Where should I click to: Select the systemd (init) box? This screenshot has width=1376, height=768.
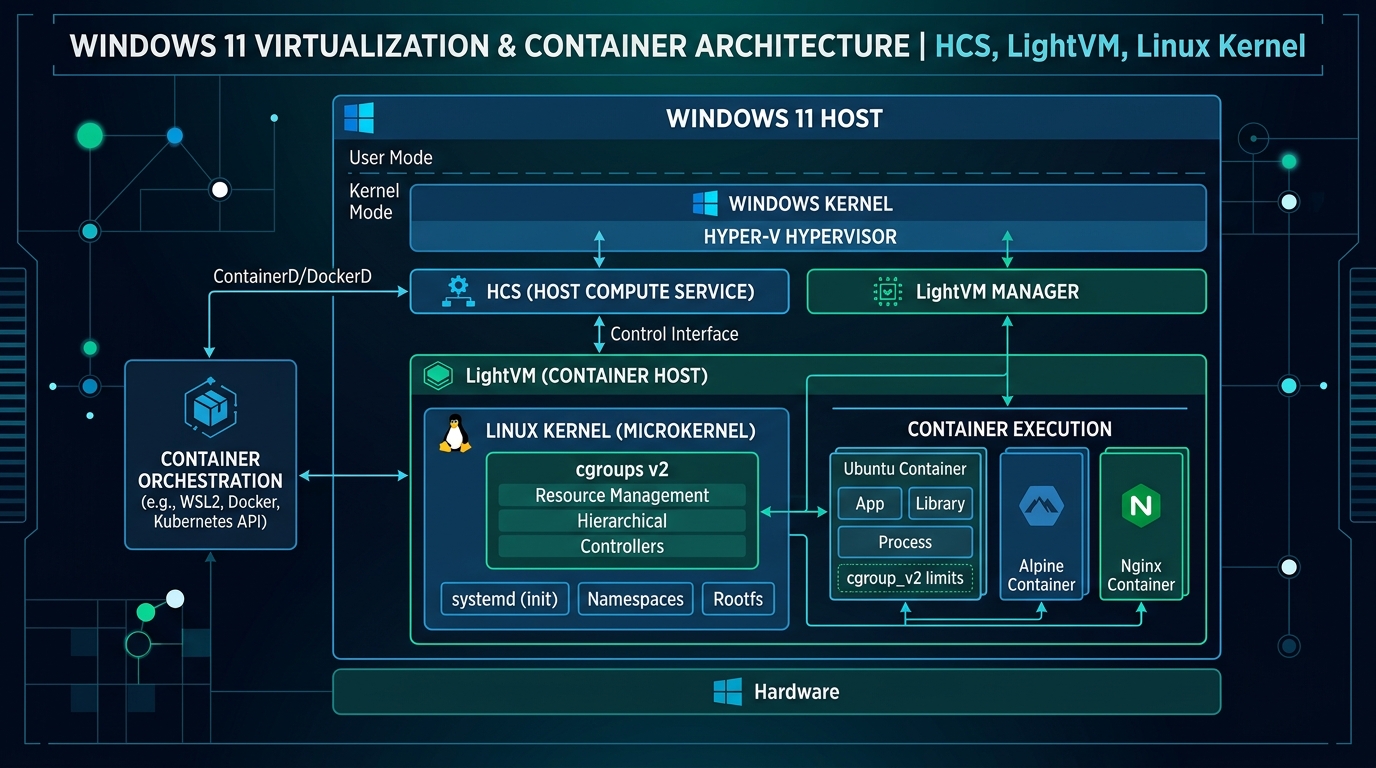tap(505, 599)
